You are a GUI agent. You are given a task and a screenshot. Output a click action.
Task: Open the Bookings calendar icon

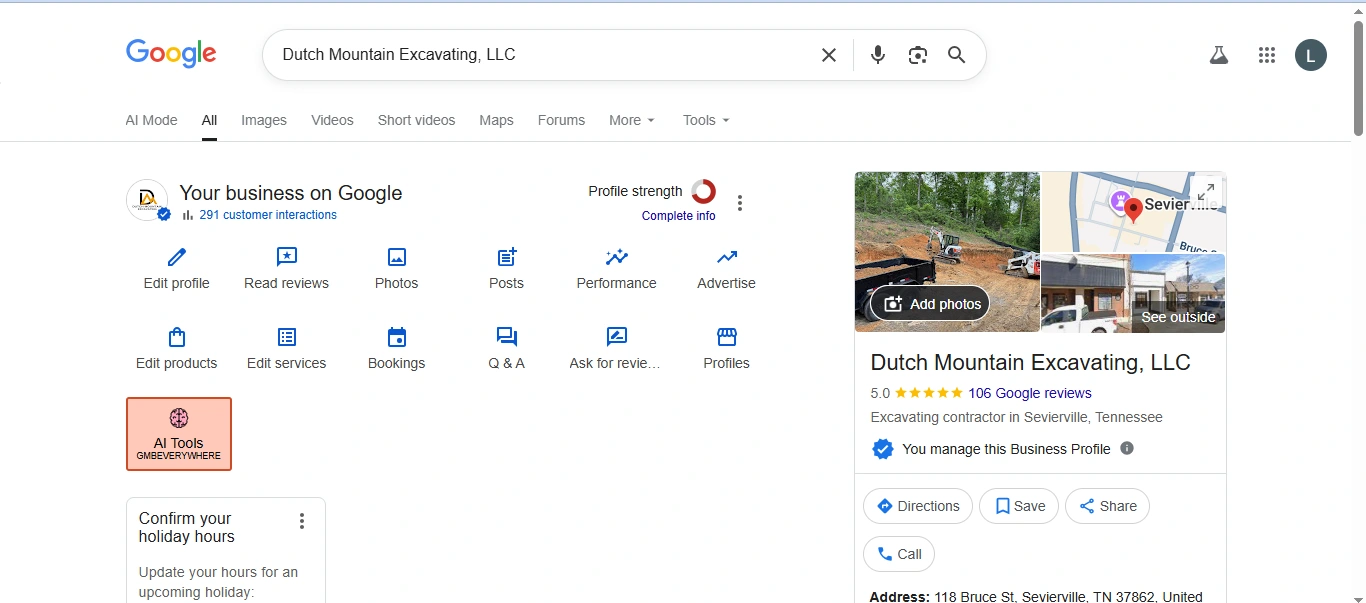[397, 337]
